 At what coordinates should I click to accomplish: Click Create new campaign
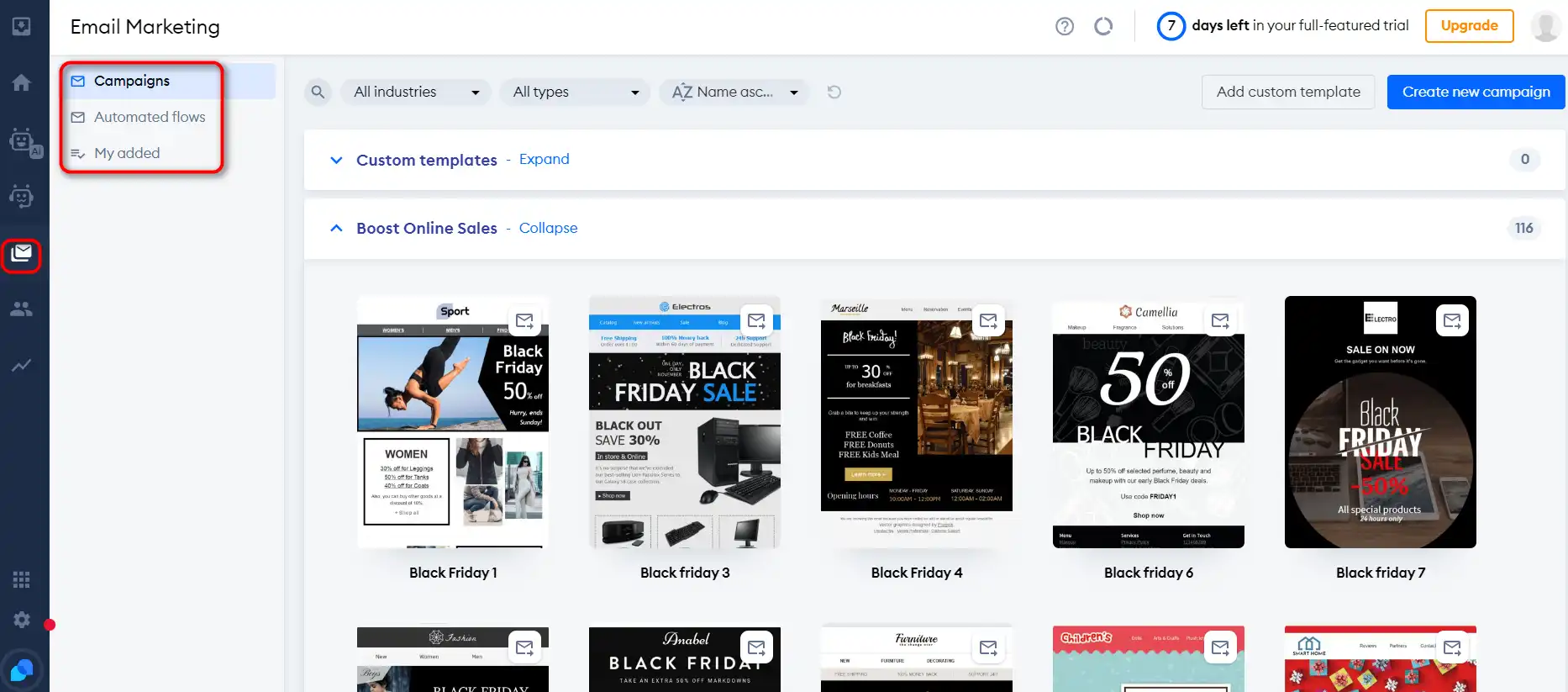[x=1476, y=92]
